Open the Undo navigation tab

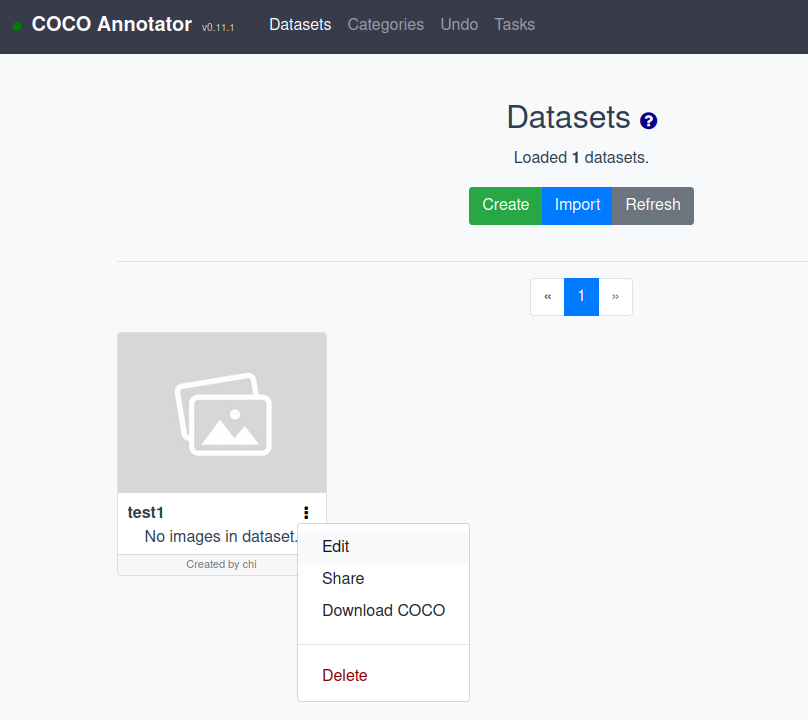(459, 24)
